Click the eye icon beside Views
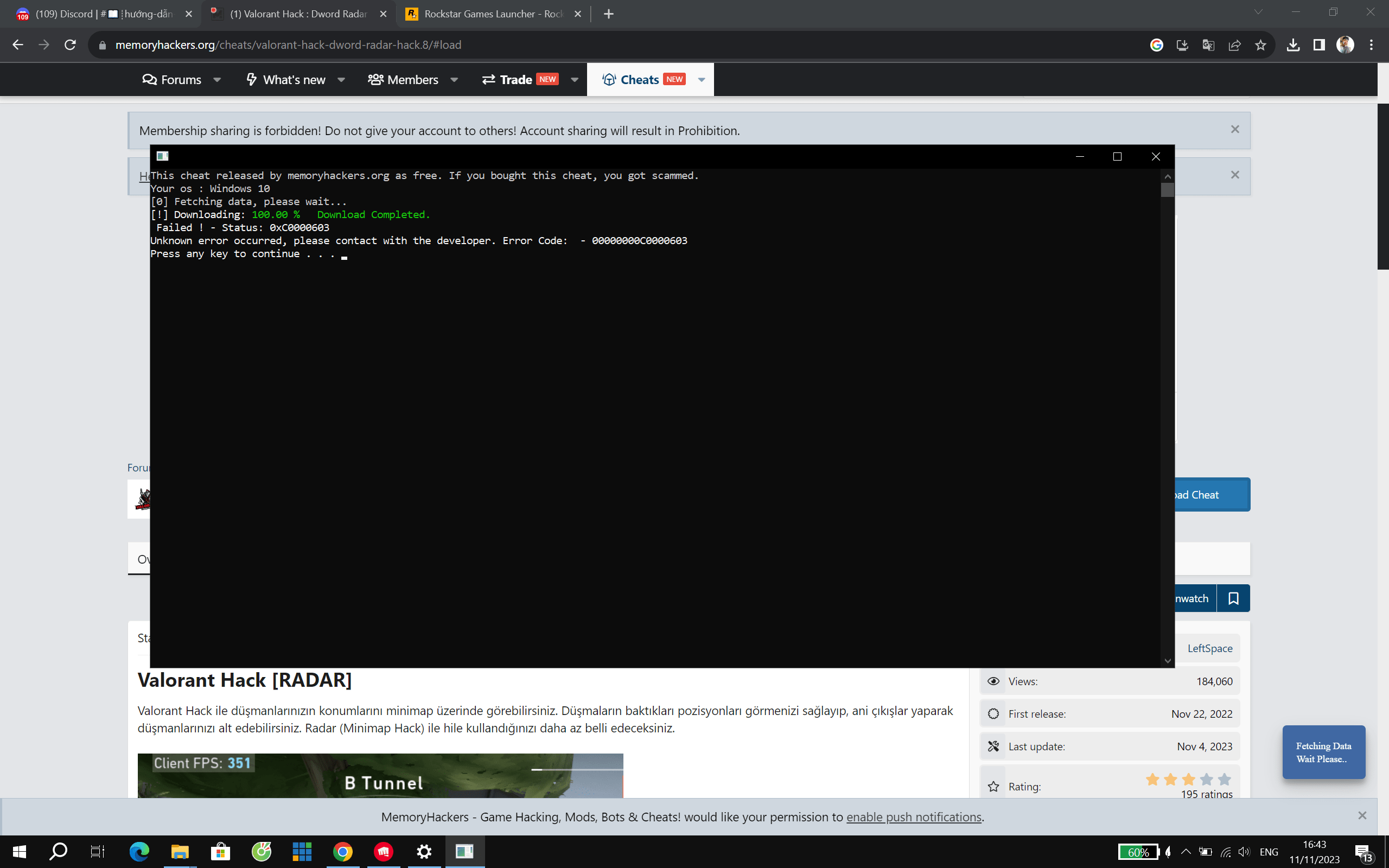Viewport: 1389px width, 868px height. point(993,681)
